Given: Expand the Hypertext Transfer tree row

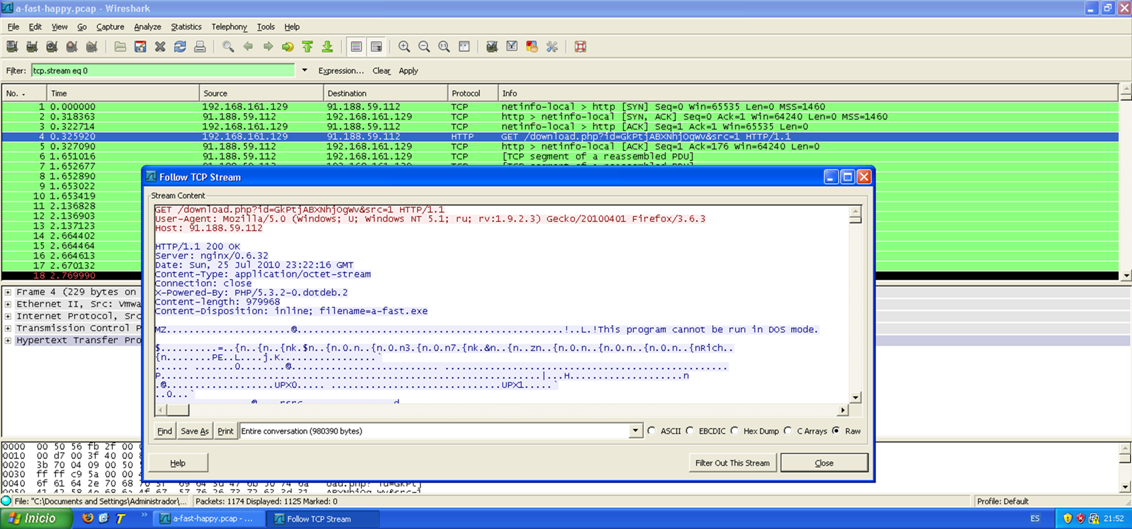Looking at the screenshot, I should pyautogui.click(x=8, y=339).
